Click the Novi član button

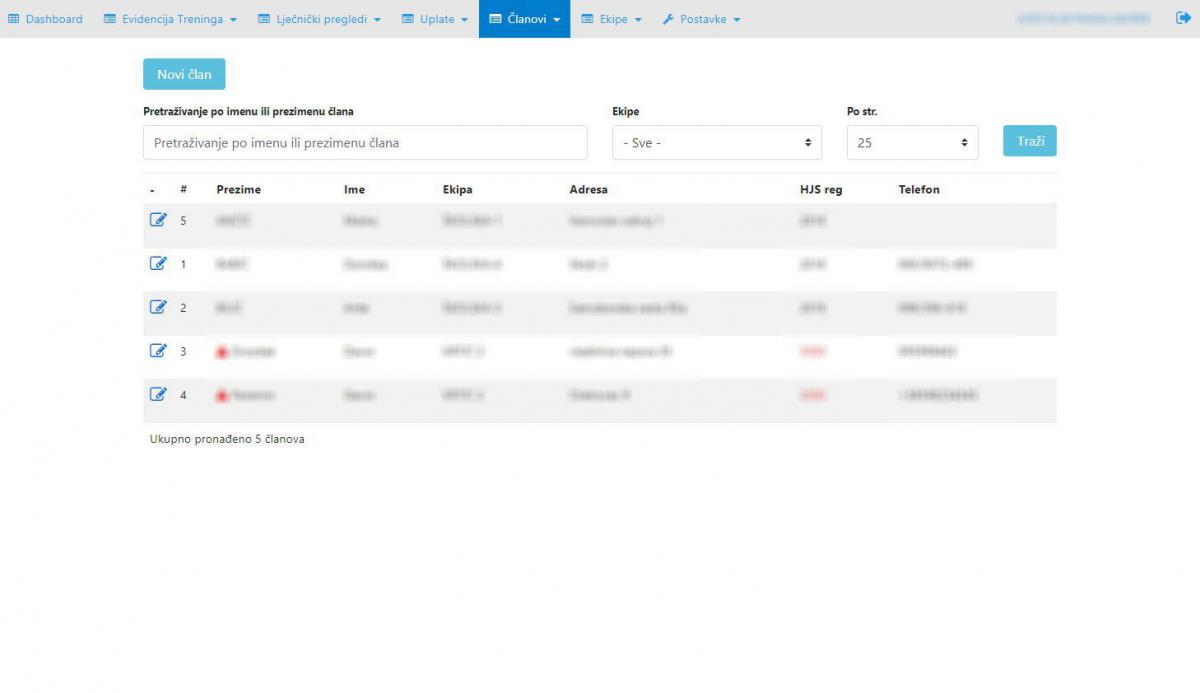[x=184, y=74]
